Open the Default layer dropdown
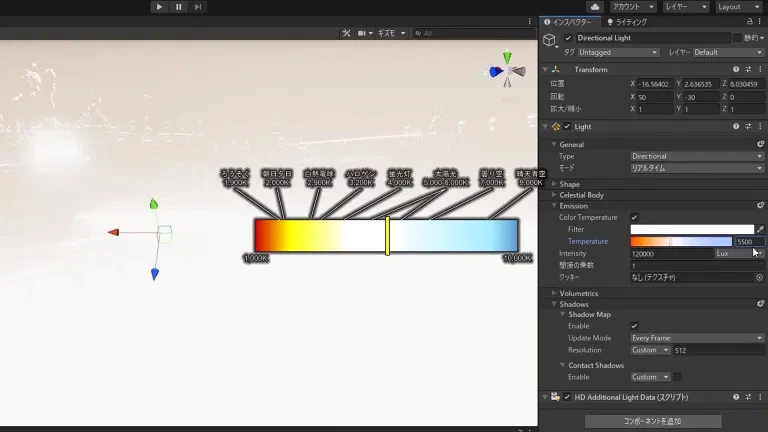Viewport: 768px width, 432px height. (728, 52)
